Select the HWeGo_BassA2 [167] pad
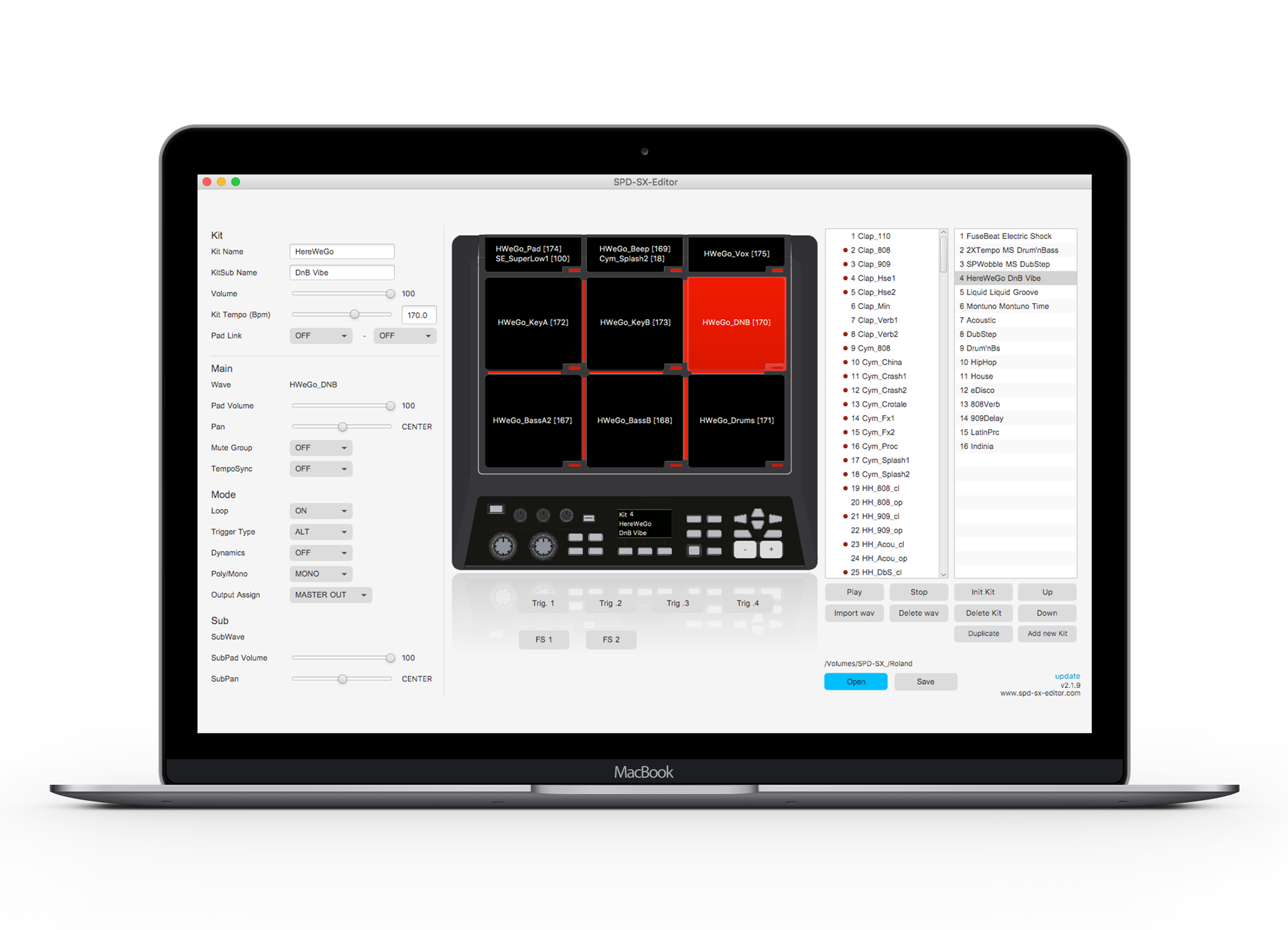Viewport: 1288px width, 930px height. 533,421
